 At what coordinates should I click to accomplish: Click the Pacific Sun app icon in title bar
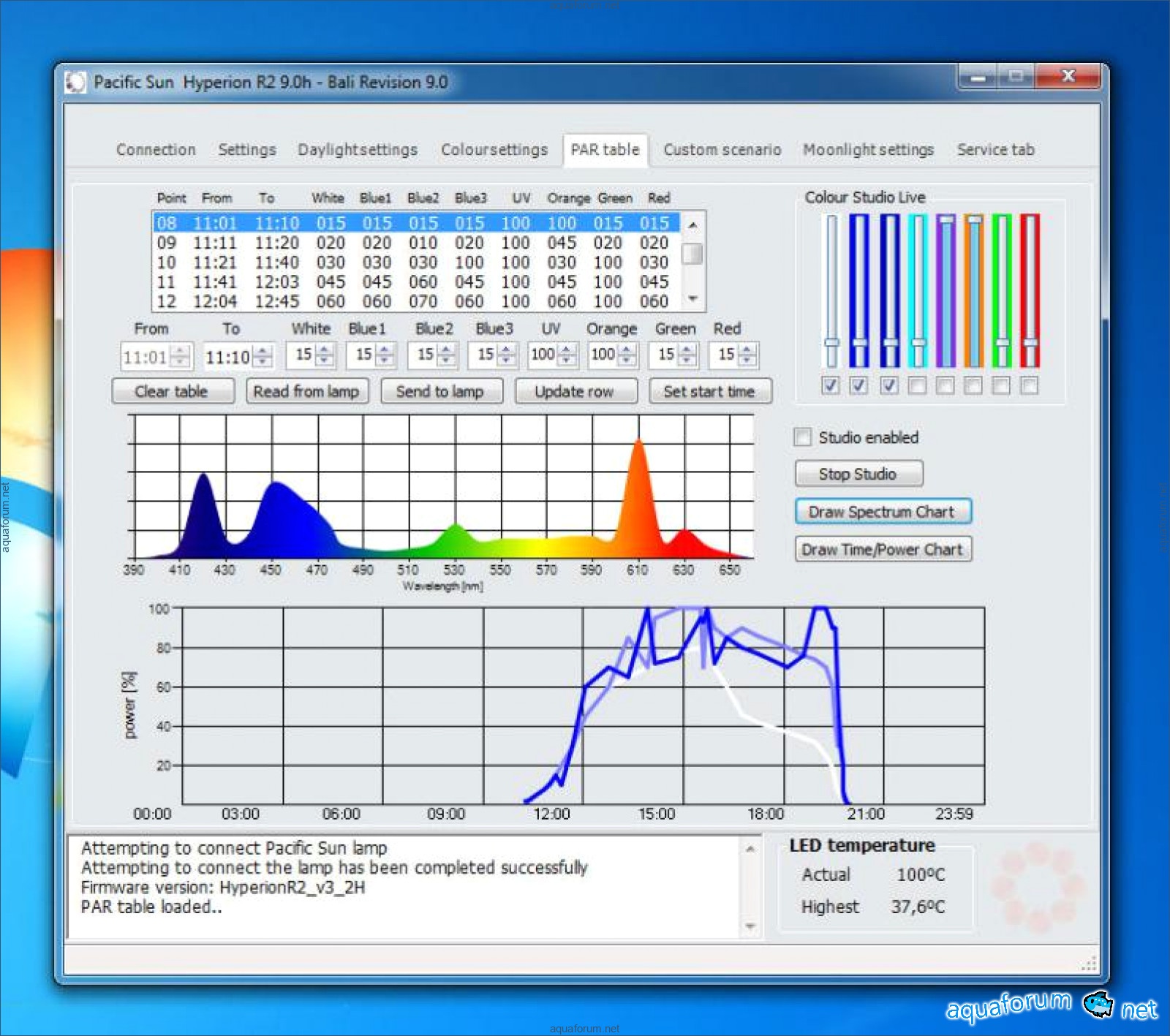[x=75, y=83]
